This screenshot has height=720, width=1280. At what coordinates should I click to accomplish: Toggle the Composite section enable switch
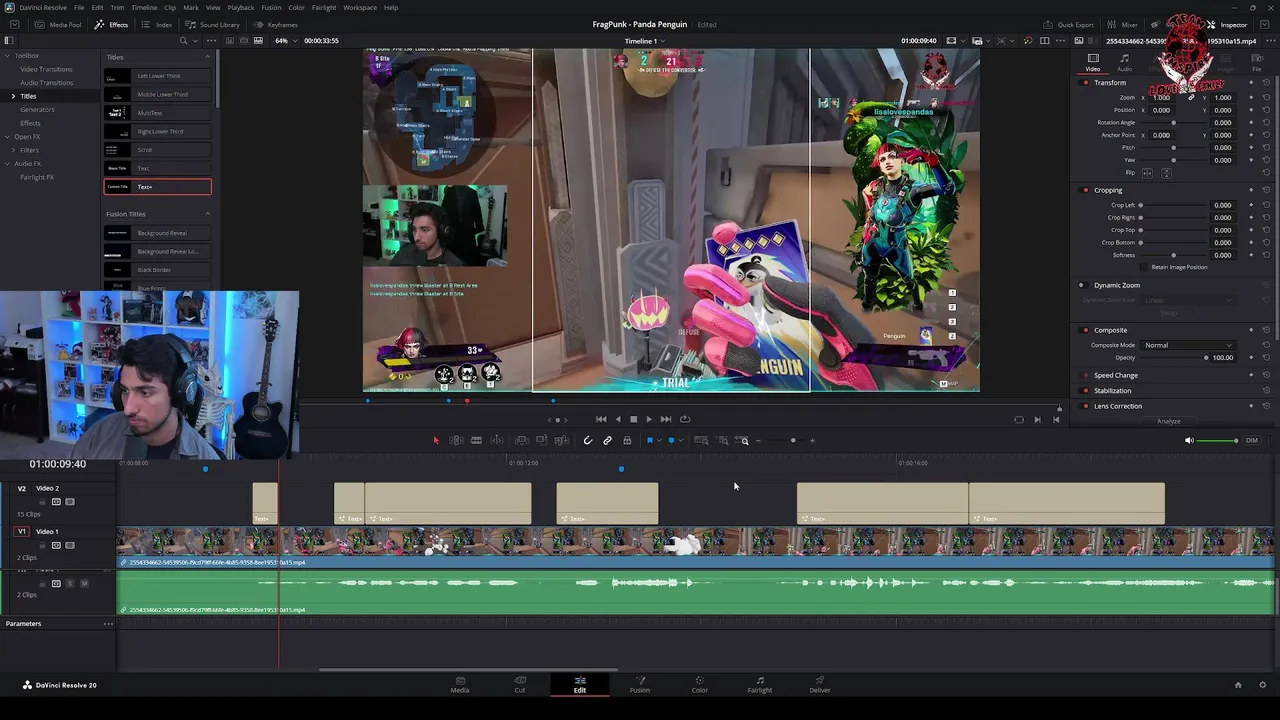(x=1085, y=330)
